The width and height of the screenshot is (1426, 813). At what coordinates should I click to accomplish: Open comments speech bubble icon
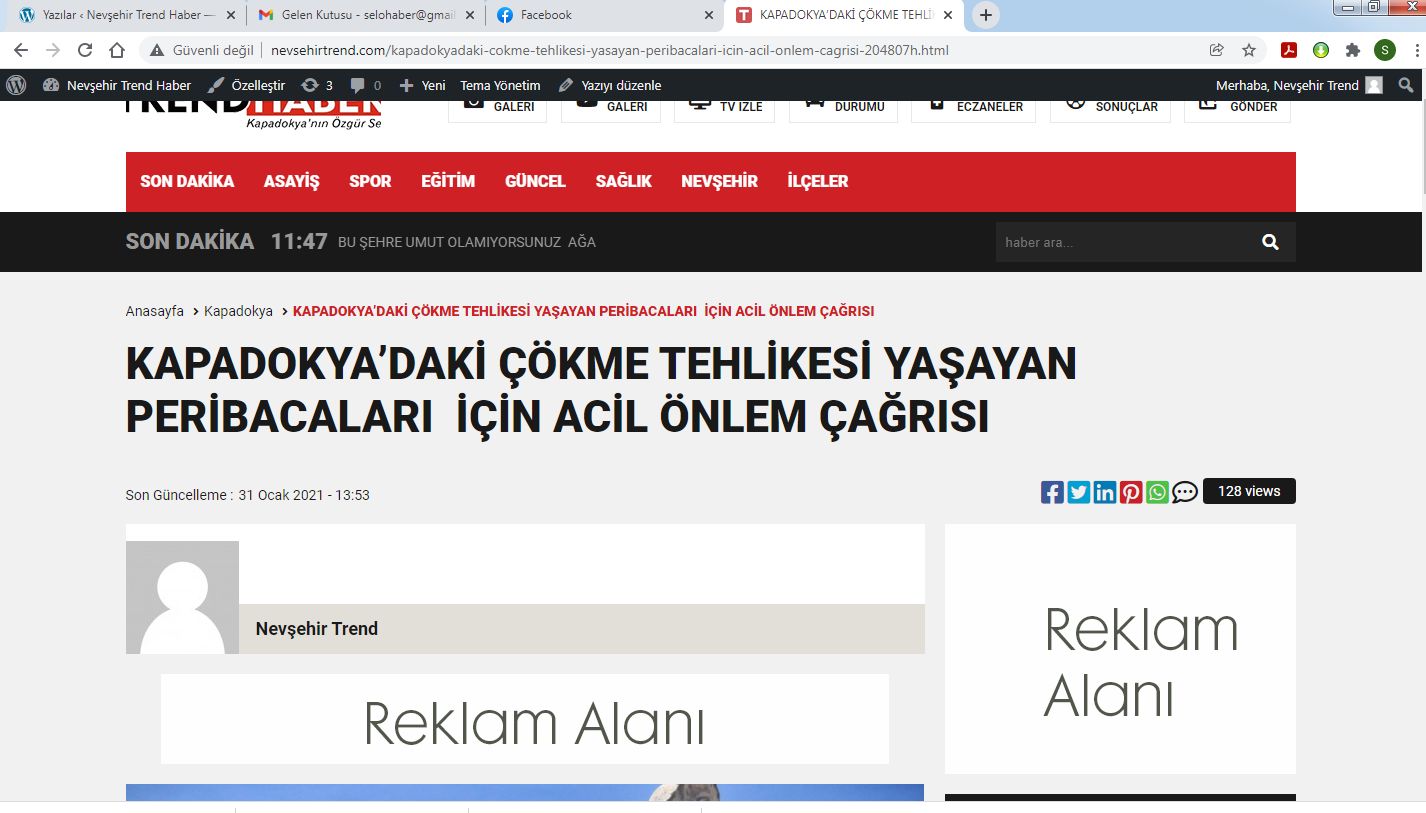[x=1185, y=492]
